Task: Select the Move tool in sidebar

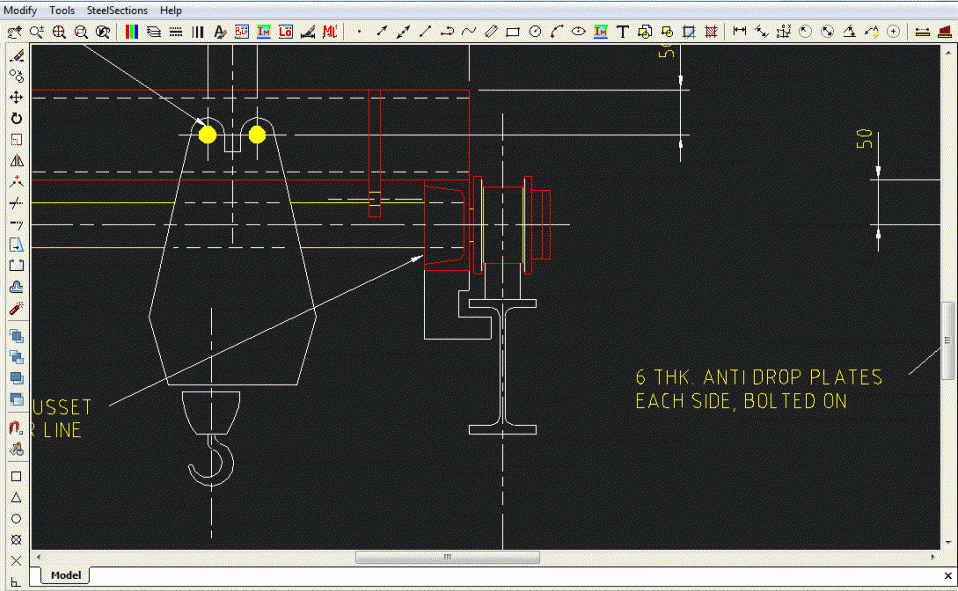Action: coord(16,97)
